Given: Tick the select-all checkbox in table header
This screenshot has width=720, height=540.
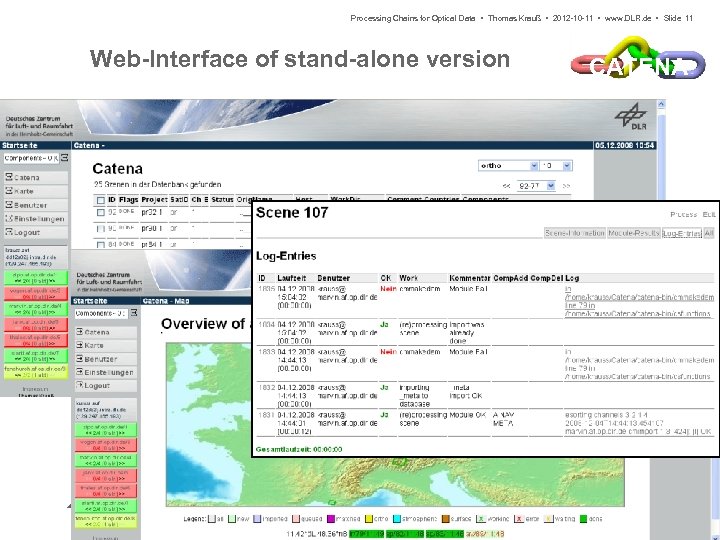Looking at the screenshot, I should click(x=101, y=200).
